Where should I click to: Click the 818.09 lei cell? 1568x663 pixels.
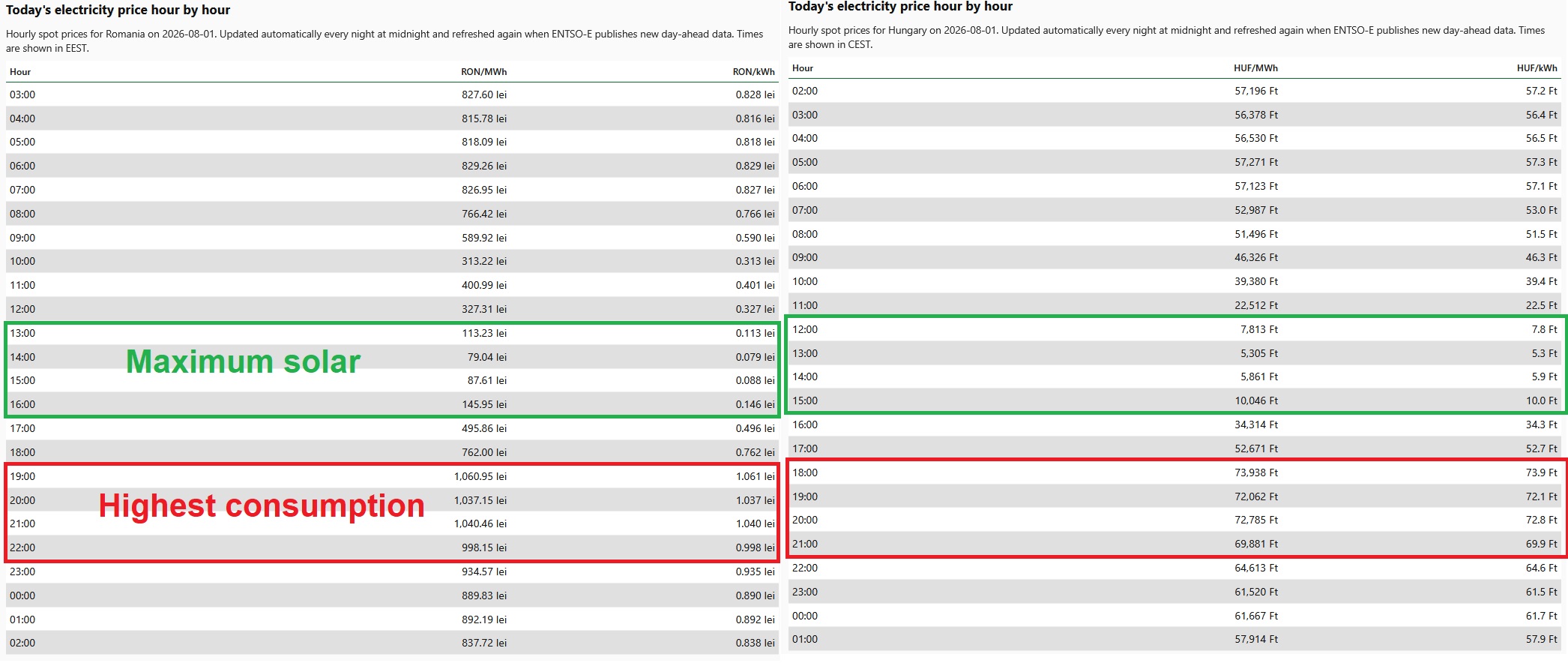point(484,142)
